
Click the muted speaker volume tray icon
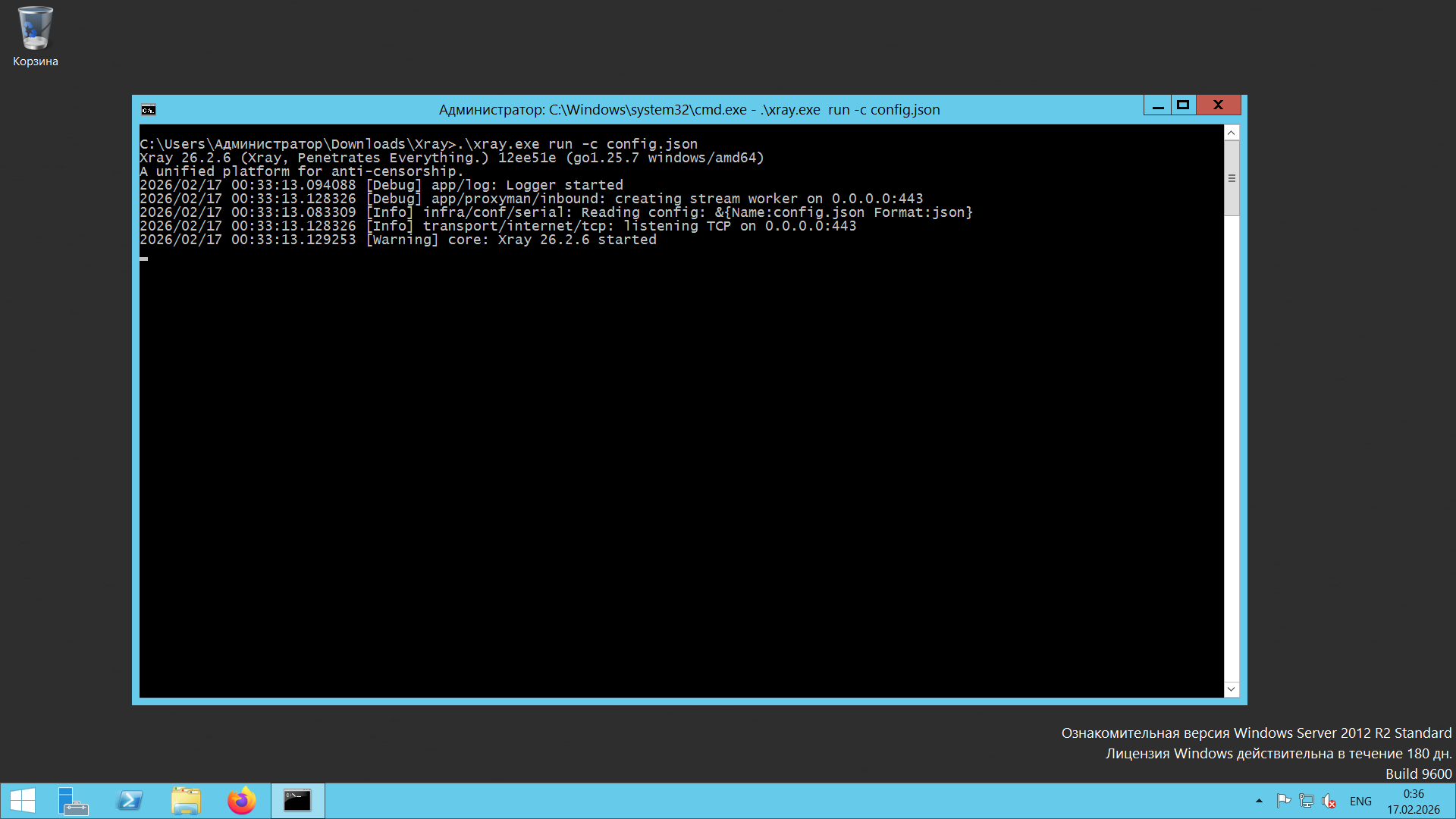pos(1329,801)
